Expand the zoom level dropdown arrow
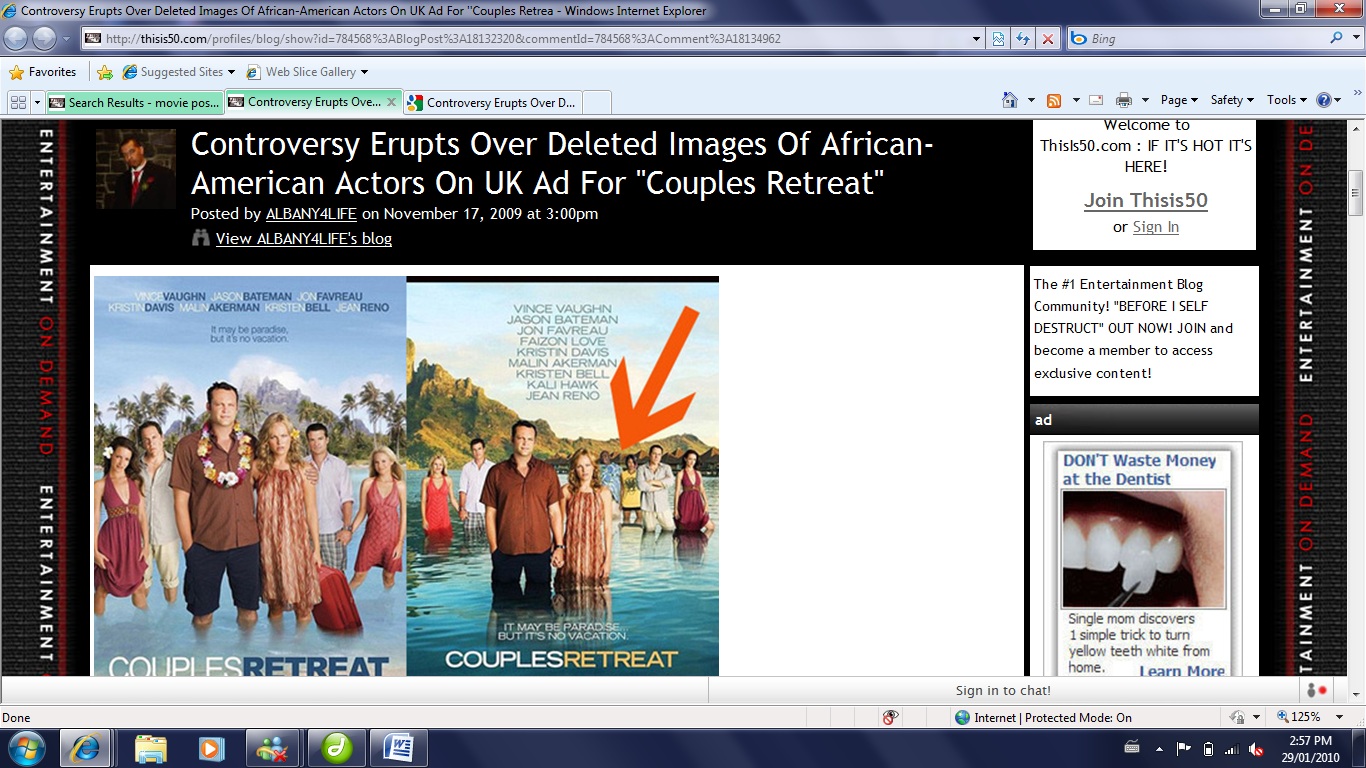The width and height of the screenshot is (1366, 768). (1341, 717)
